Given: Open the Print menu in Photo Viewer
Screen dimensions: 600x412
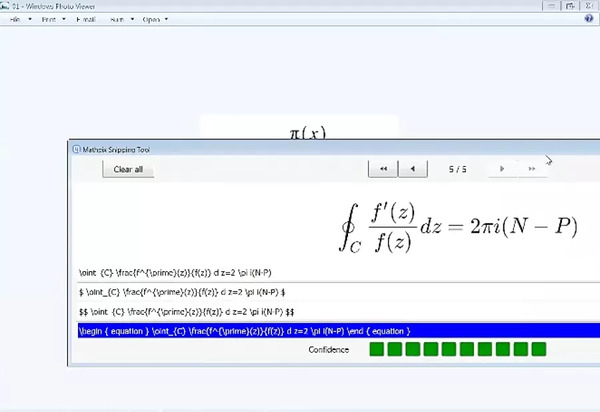Looking at the screenshot, I should pyautogui.click(x=49, y=19).
